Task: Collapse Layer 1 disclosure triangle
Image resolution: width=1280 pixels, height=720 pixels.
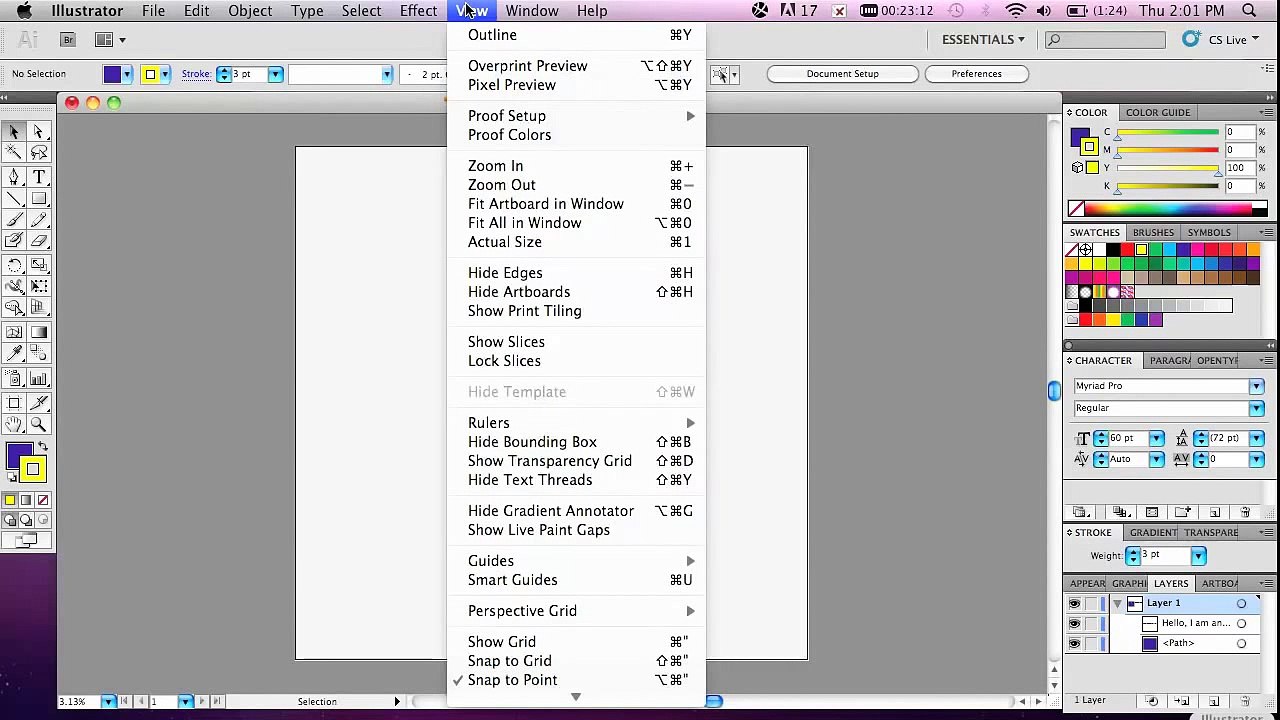Action: click(1117, 604)
